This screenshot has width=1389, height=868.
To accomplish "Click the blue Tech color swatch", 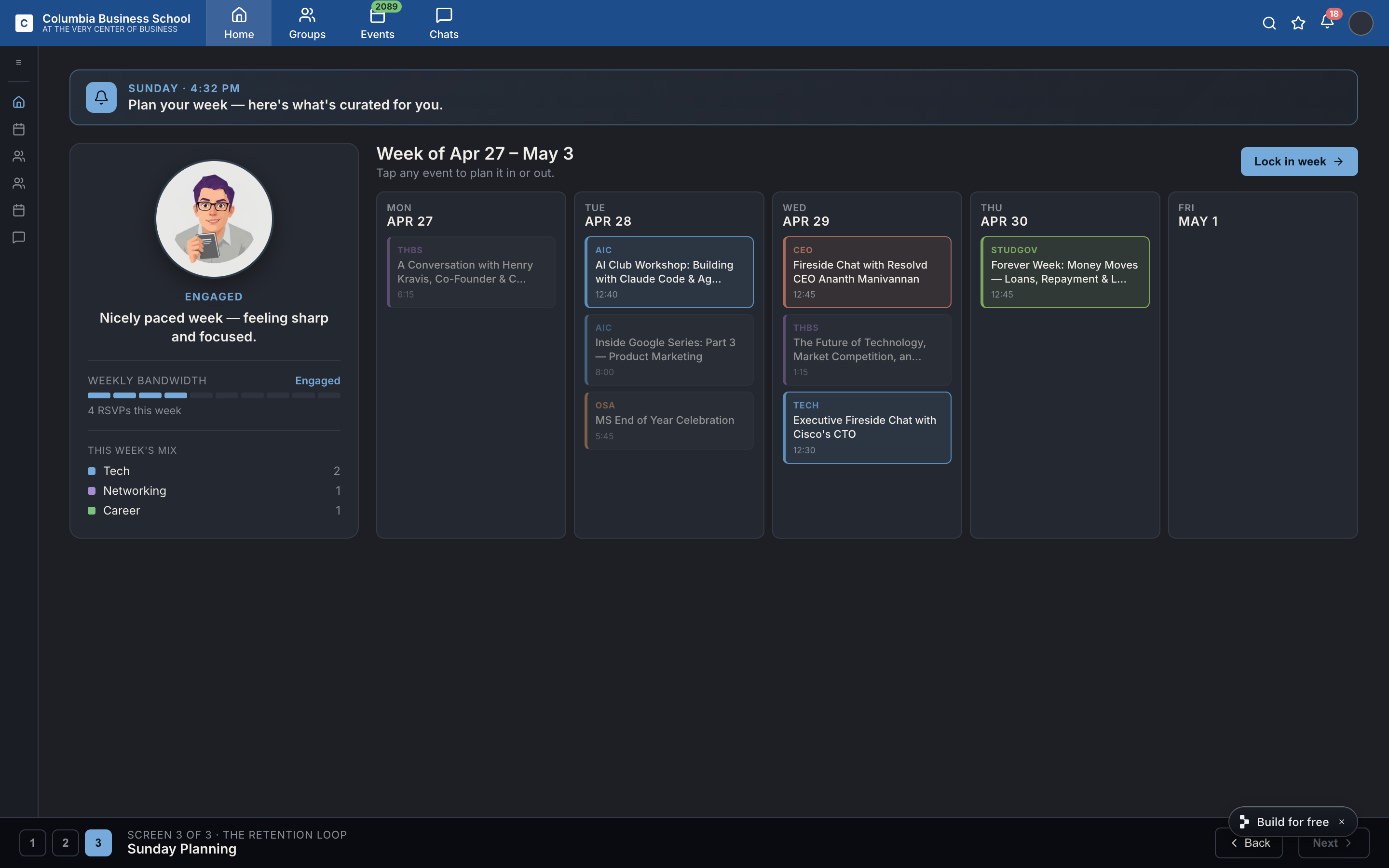I will 91,471.
